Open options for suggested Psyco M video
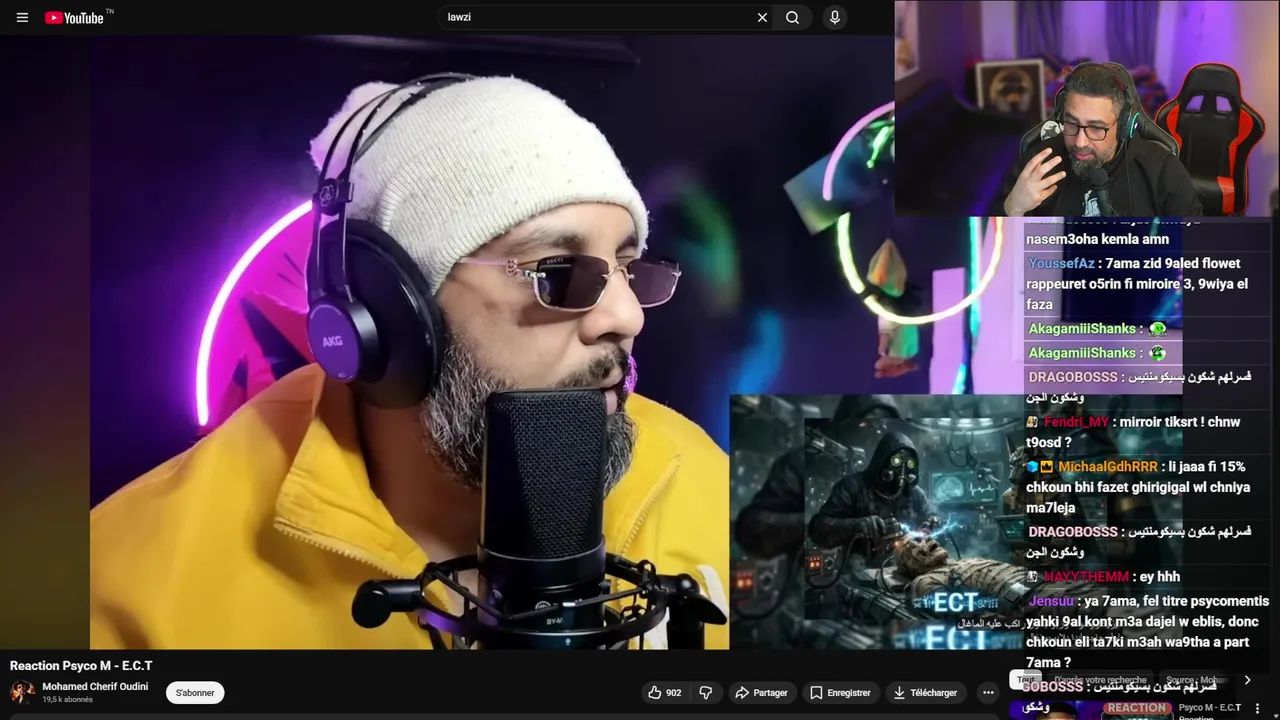This screenshot has height=720, width=1280. pos(1257,709)
